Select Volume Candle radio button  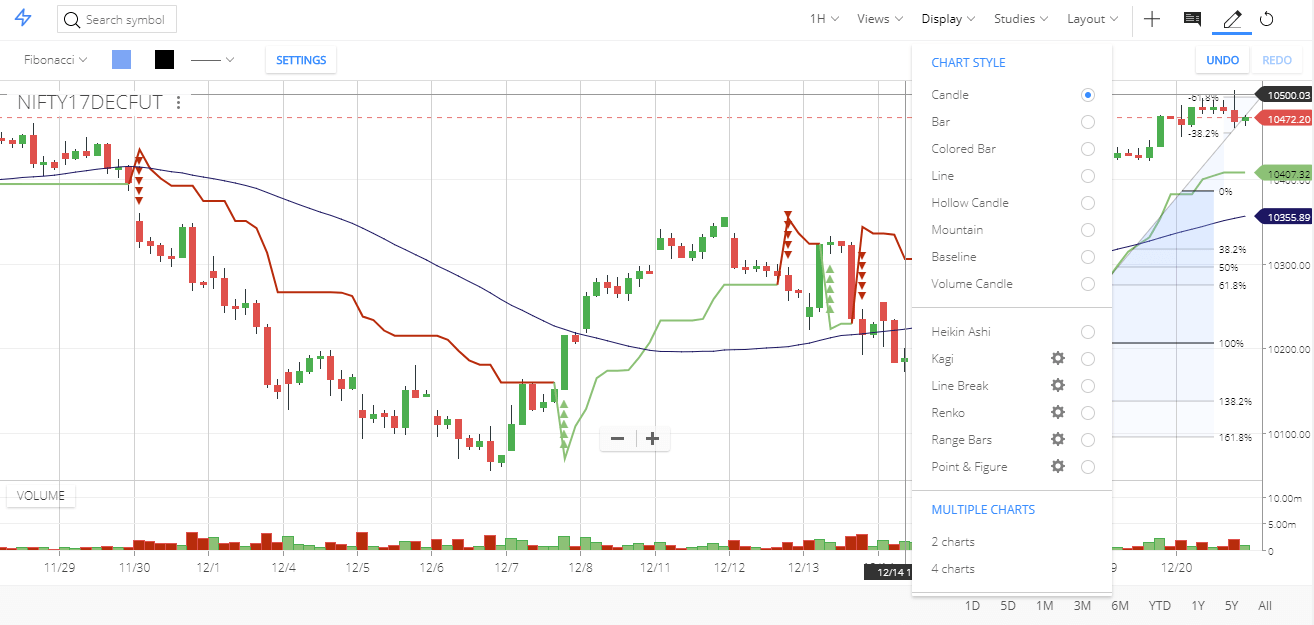(1087, 284)
